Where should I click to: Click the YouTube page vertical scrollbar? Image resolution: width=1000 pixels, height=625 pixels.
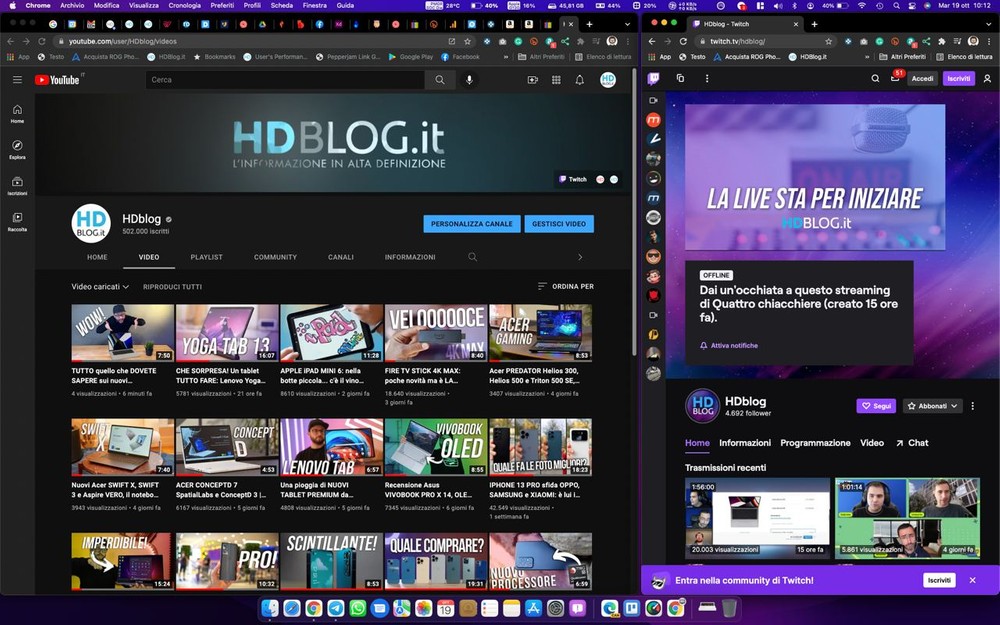coord(634,212)
